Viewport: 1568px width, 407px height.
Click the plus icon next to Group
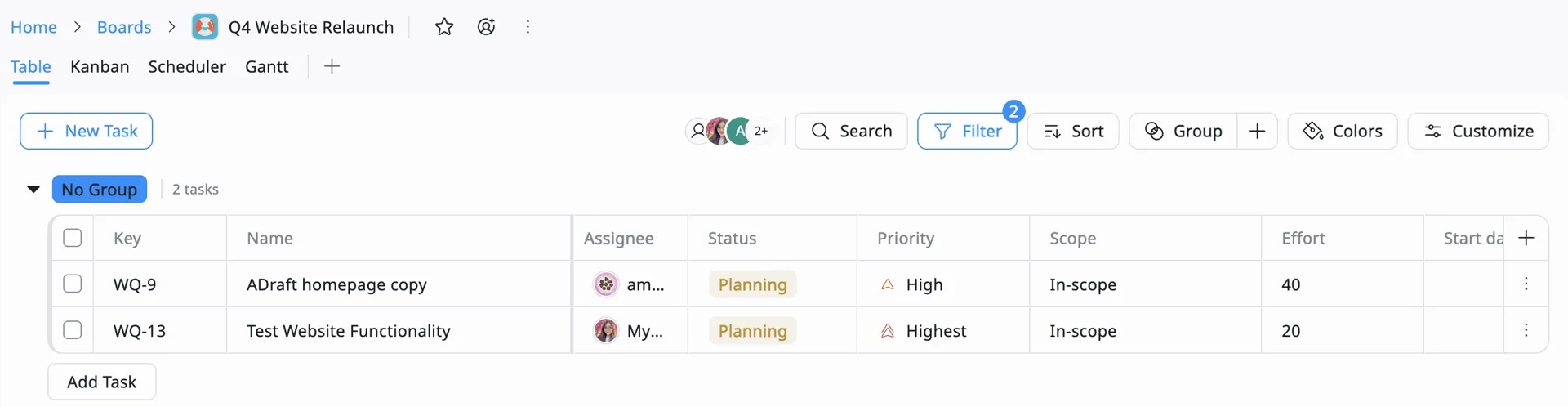(1257, 131)
